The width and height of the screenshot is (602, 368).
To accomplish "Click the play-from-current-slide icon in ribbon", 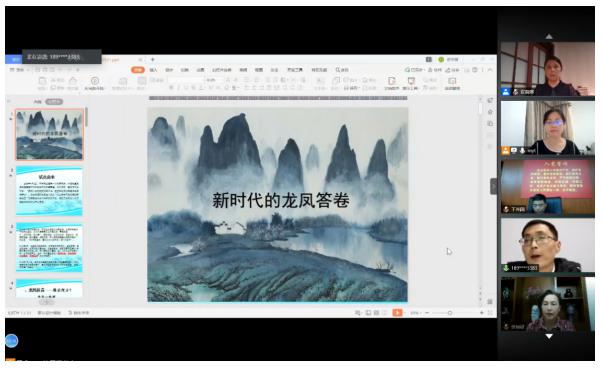I will (94, 81).
